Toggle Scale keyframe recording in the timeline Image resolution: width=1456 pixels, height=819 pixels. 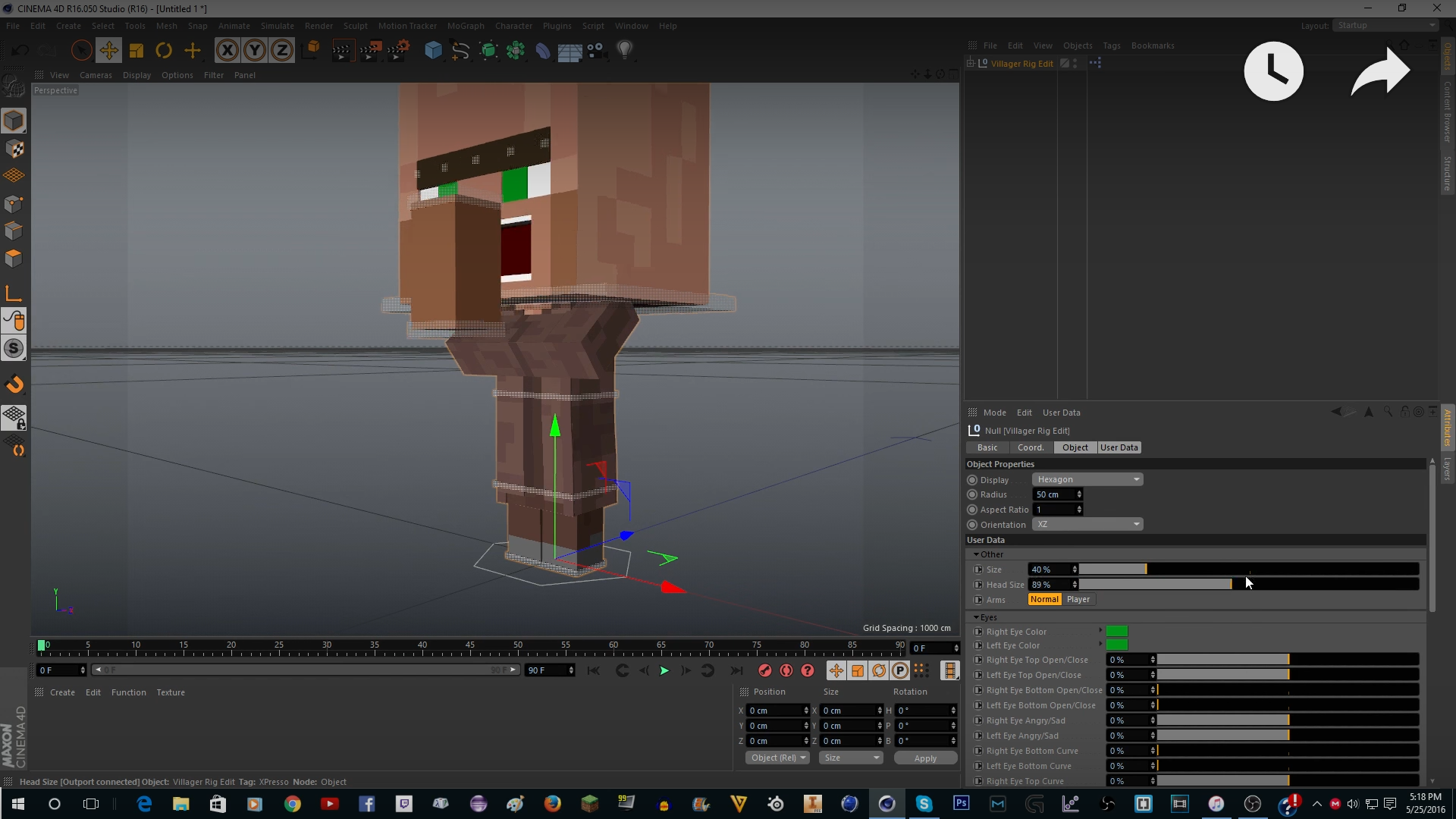[857, 670]
